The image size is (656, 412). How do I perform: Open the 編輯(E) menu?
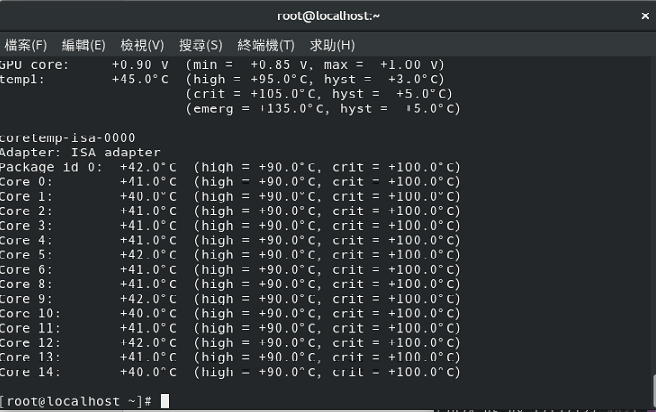84,45
